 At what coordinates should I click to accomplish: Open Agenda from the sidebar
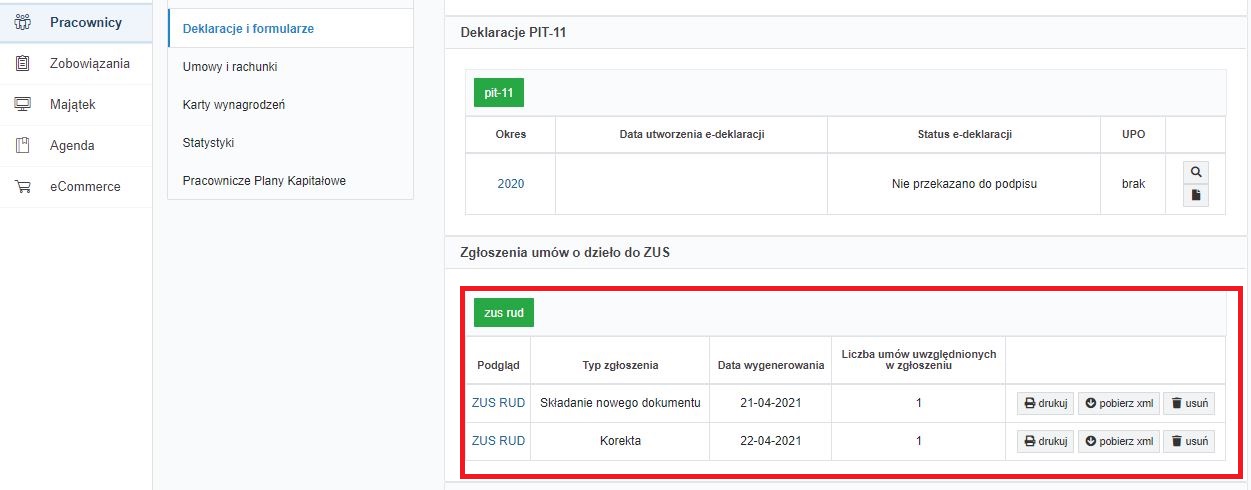76,145
